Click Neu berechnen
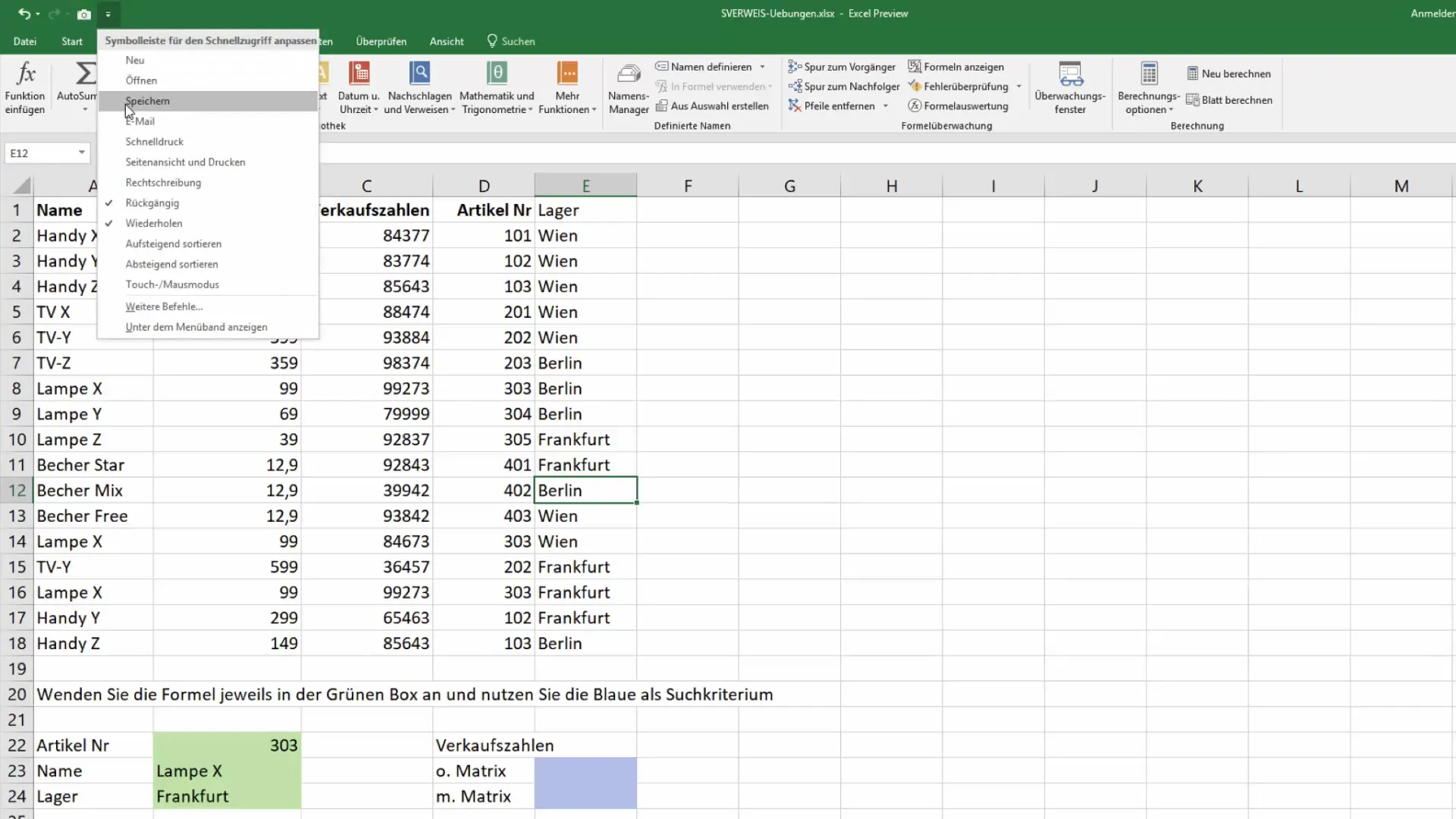Screen dimensions: 1456x819 pos(1228,74)
